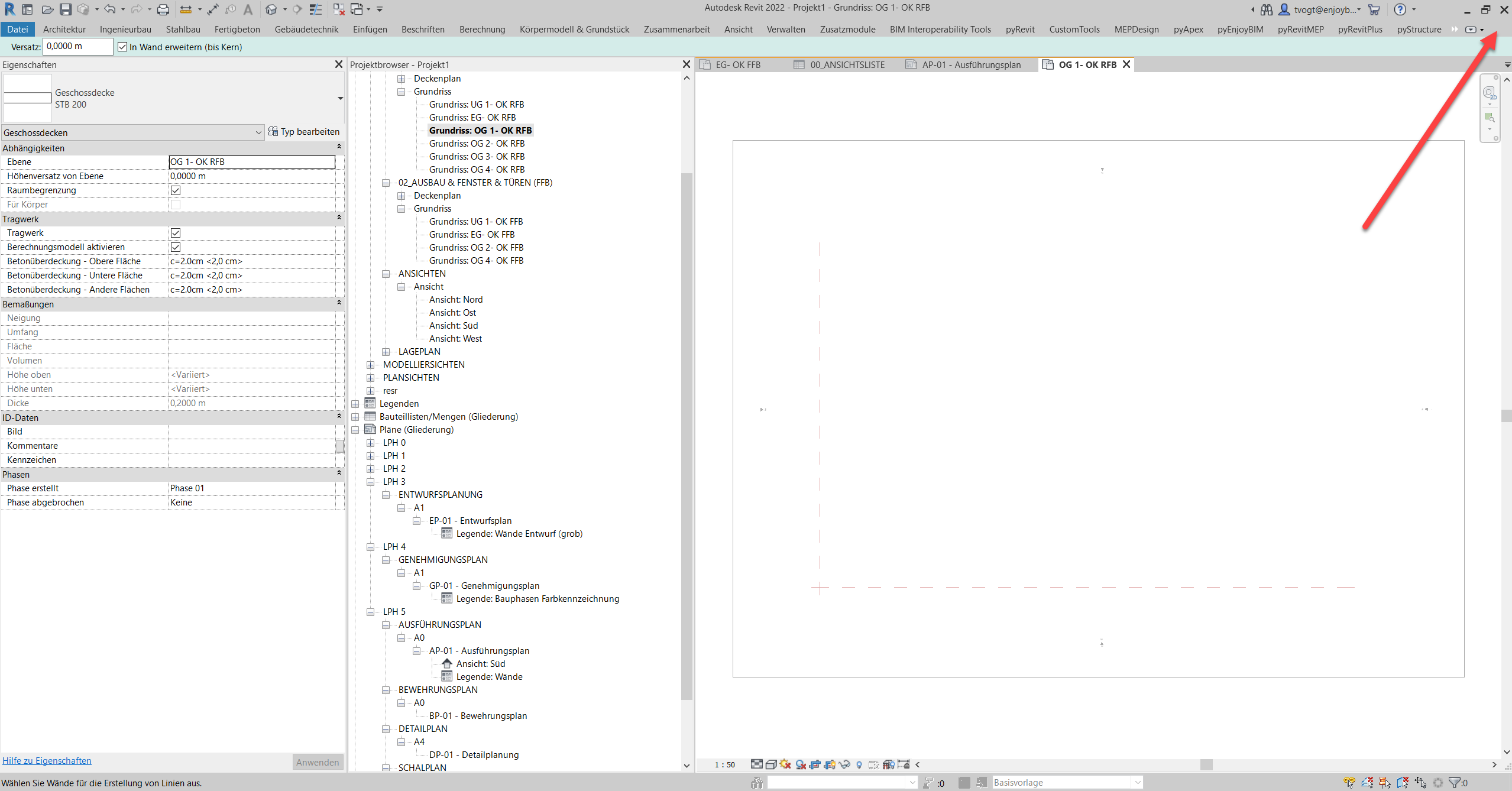Image resolution: width=1512 pixels, height=791 pixels.
Task: Disable the In Wand erweitern (bis Kern) checkbox
Action: point(122,47)
